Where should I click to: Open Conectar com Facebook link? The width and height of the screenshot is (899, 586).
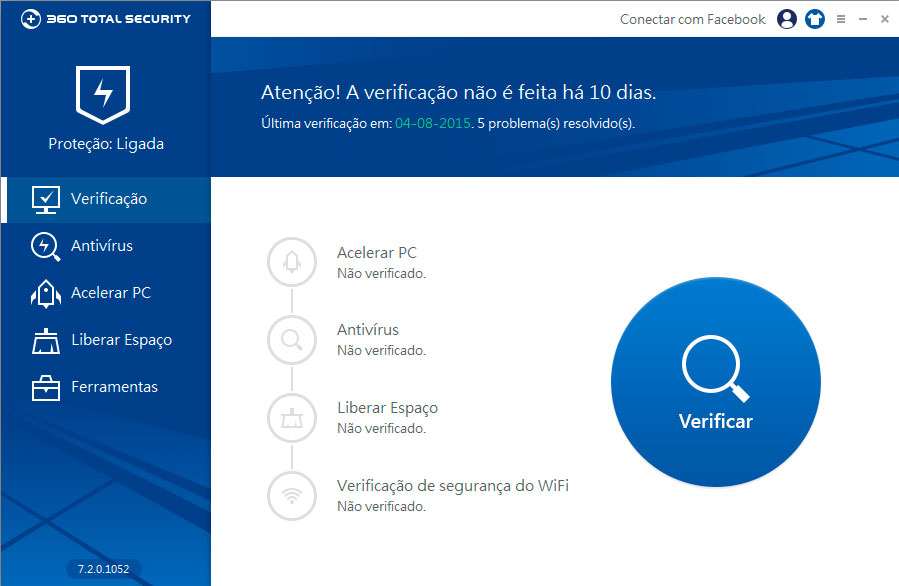coord(692,19)
